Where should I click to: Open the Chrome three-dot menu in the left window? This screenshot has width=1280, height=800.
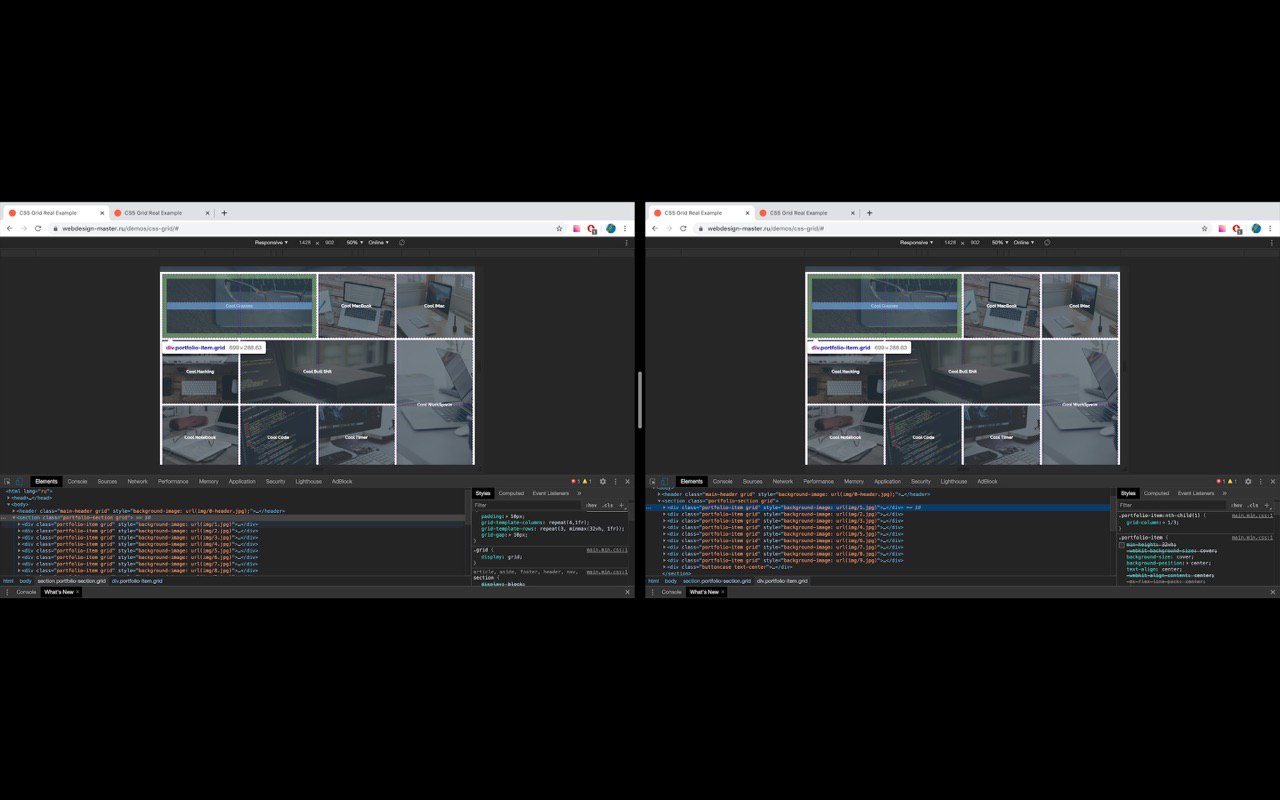[625, 228]
